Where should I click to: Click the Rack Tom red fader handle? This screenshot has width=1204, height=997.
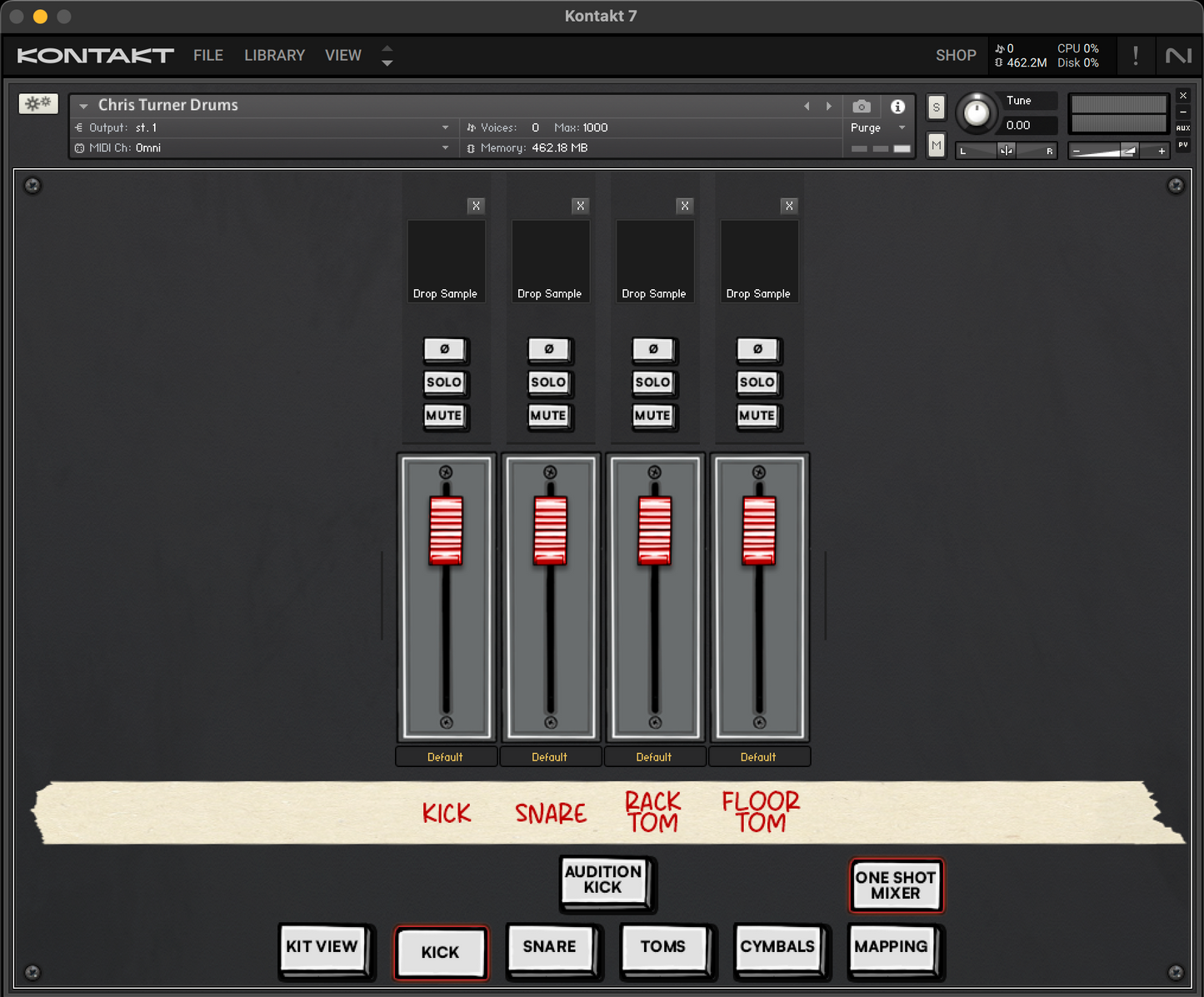click(654, 530)
